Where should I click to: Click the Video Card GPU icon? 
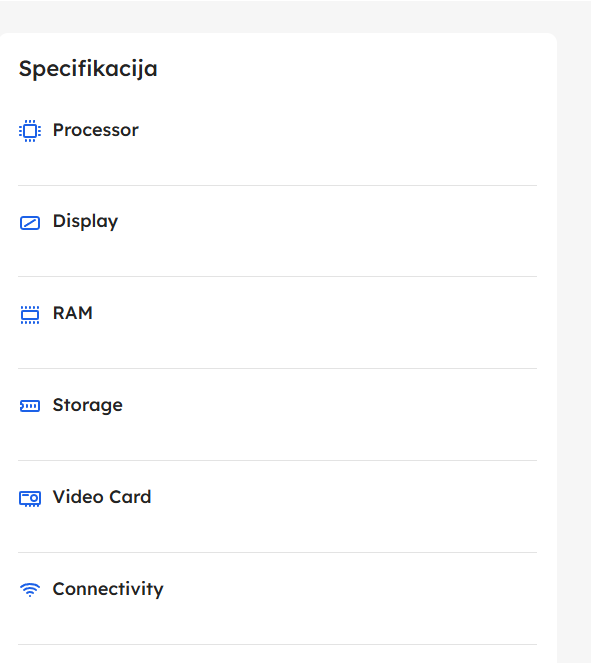tap(30, 498)
